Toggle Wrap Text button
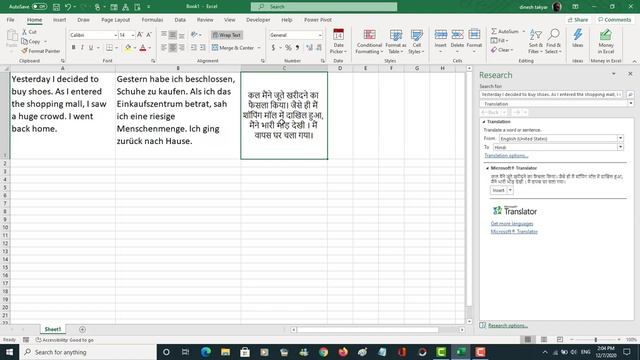 click(227, 35)
